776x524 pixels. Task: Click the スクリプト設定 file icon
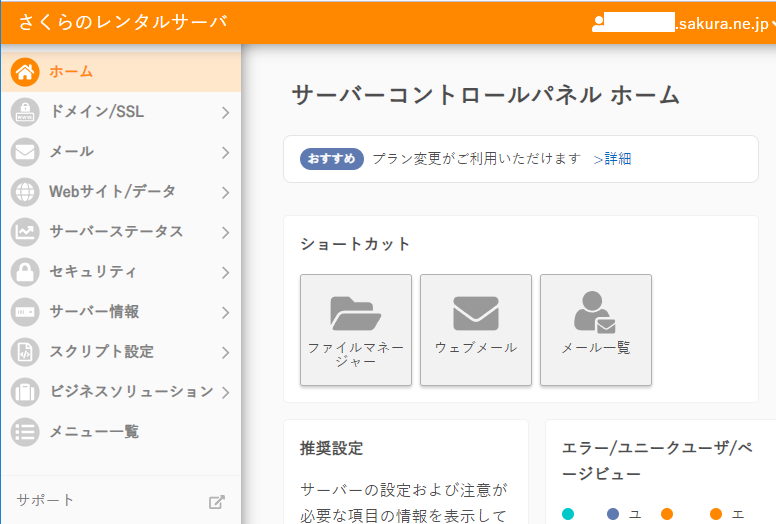(x=25, y=352)
